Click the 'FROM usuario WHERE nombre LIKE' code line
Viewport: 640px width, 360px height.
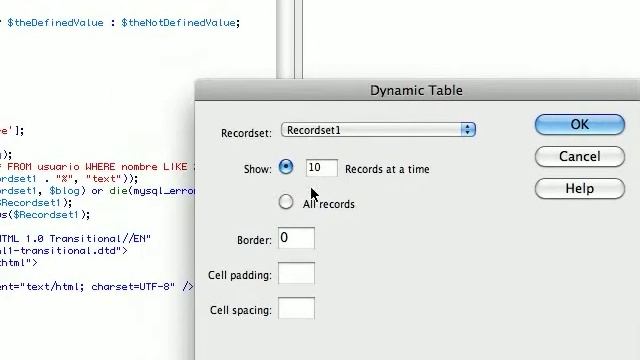tap(97, 167)
